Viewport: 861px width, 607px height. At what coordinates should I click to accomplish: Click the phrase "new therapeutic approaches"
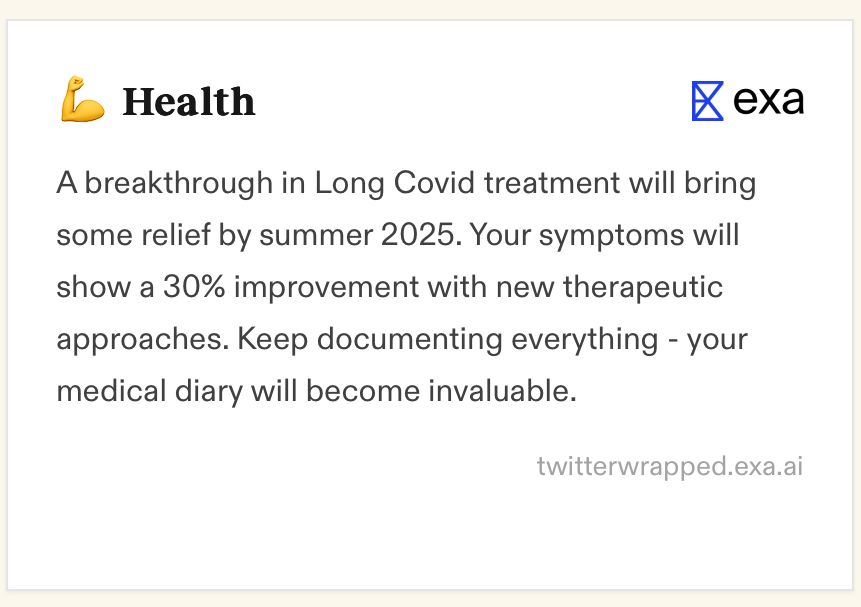click(x=390, y=313)
